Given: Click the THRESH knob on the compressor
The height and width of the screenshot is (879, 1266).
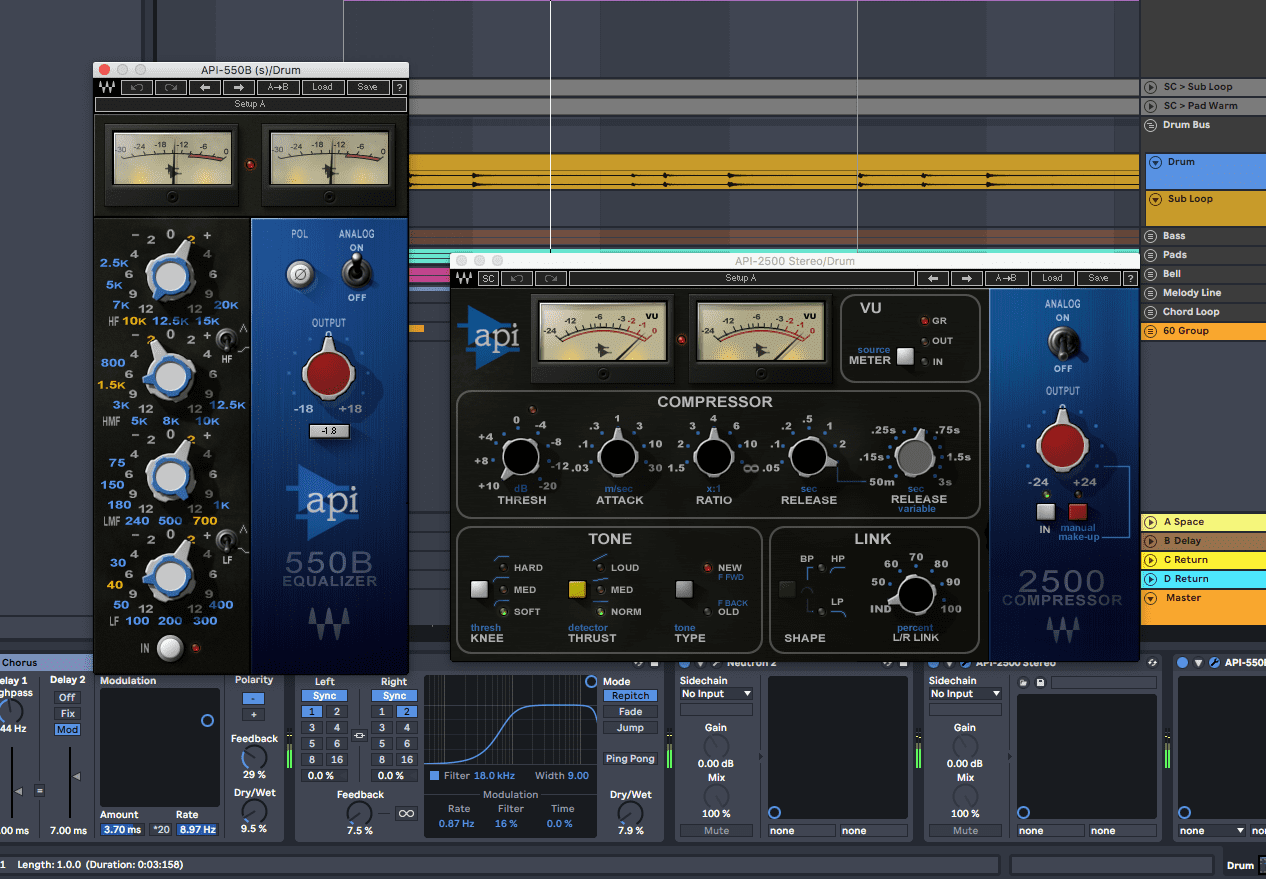Looking at the screenshot, I should pos(520,458).
